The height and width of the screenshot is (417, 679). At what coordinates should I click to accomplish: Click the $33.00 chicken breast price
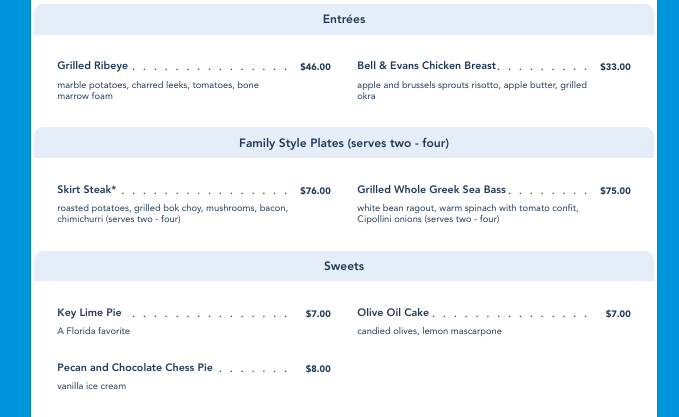pyautogui.click(x=615, y=67)
